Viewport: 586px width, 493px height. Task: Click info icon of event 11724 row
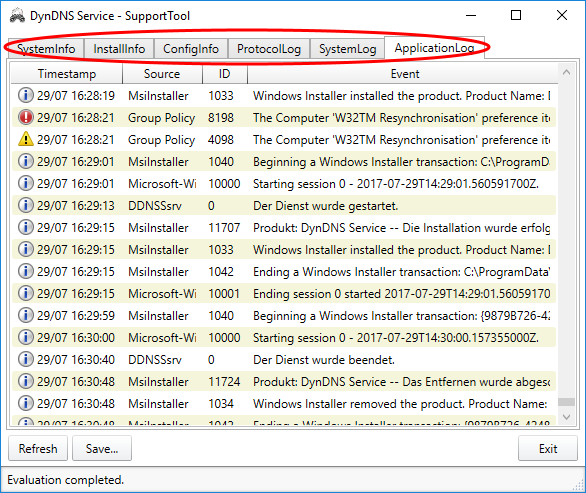26,381
